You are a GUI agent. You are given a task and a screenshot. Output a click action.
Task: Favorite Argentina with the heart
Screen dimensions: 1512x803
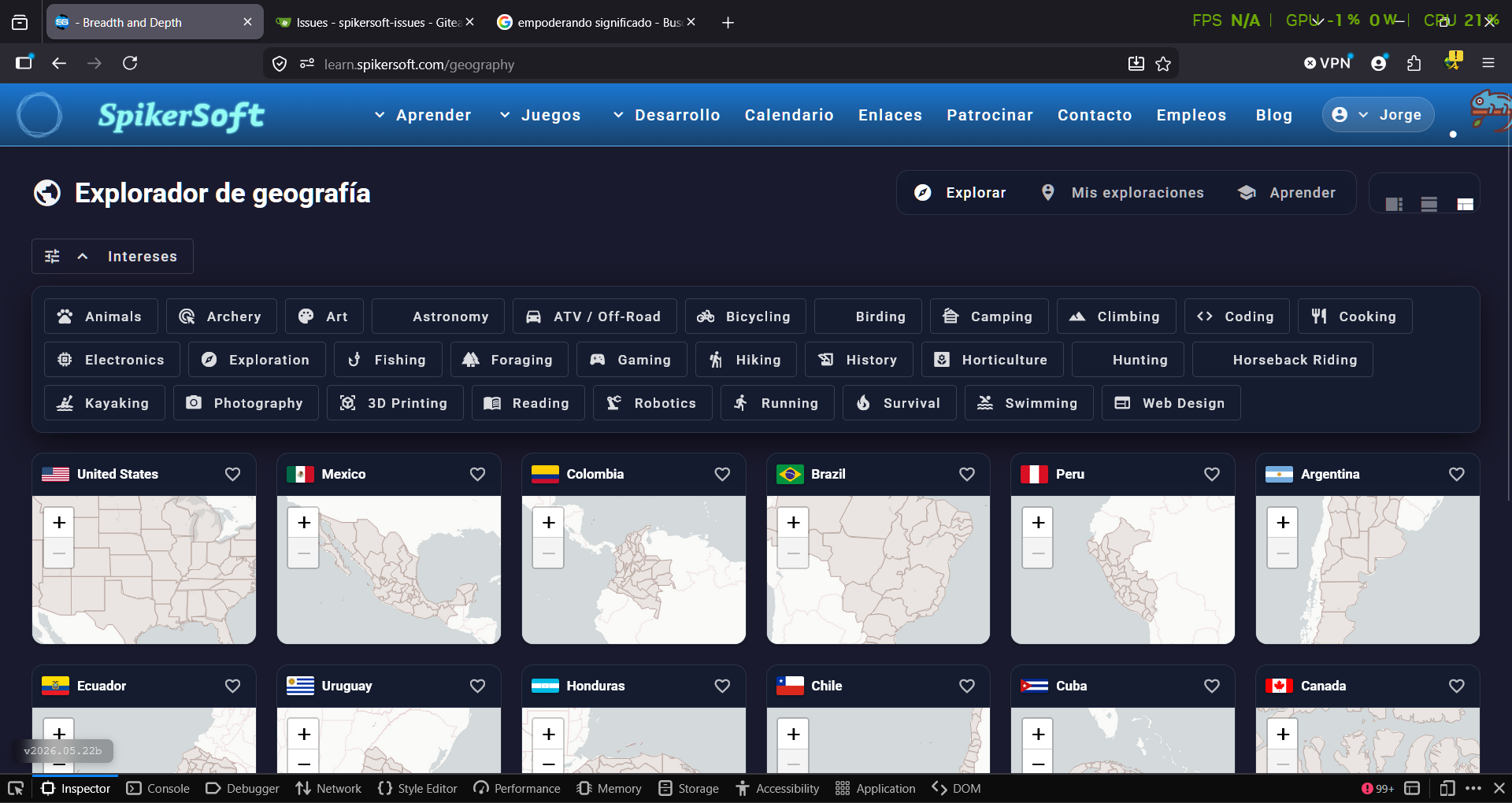pos(1457,474)
